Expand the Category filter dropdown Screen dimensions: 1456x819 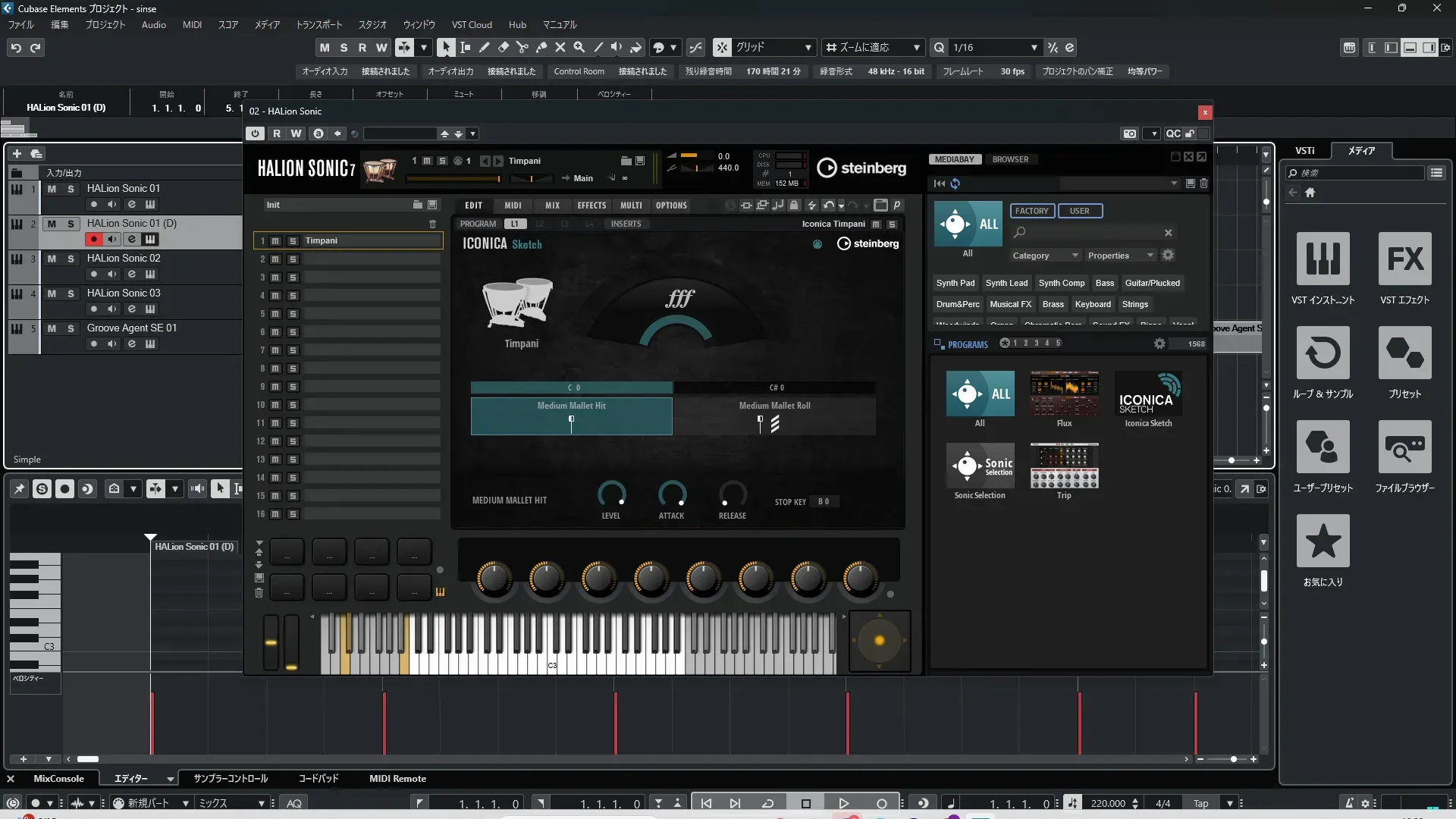1044,256
